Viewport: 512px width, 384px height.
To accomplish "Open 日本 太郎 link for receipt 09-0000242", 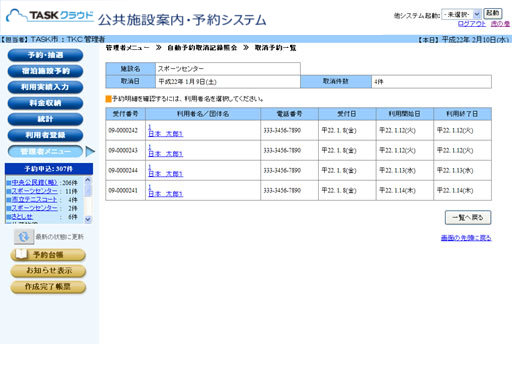I will tap(166, 134).
